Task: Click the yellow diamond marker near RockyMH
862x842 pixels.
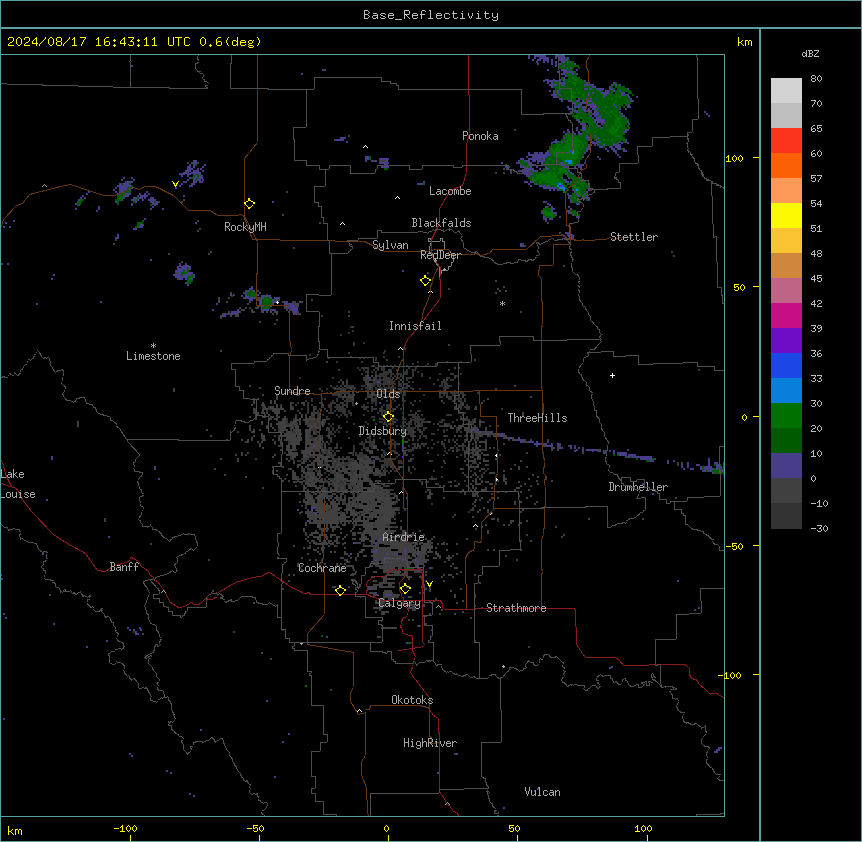Action: click(x=249, y=204)
